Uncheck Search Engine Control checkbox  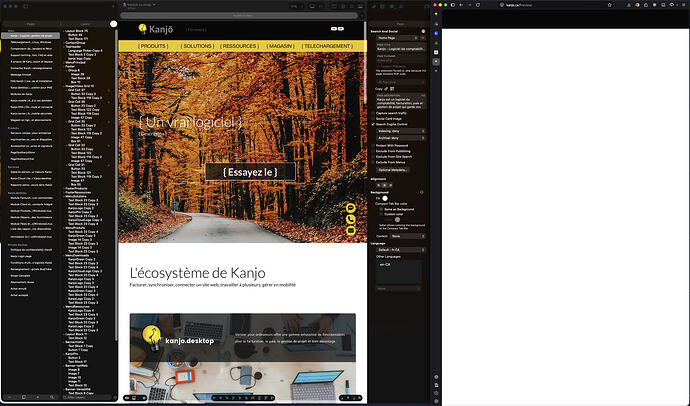373,124
